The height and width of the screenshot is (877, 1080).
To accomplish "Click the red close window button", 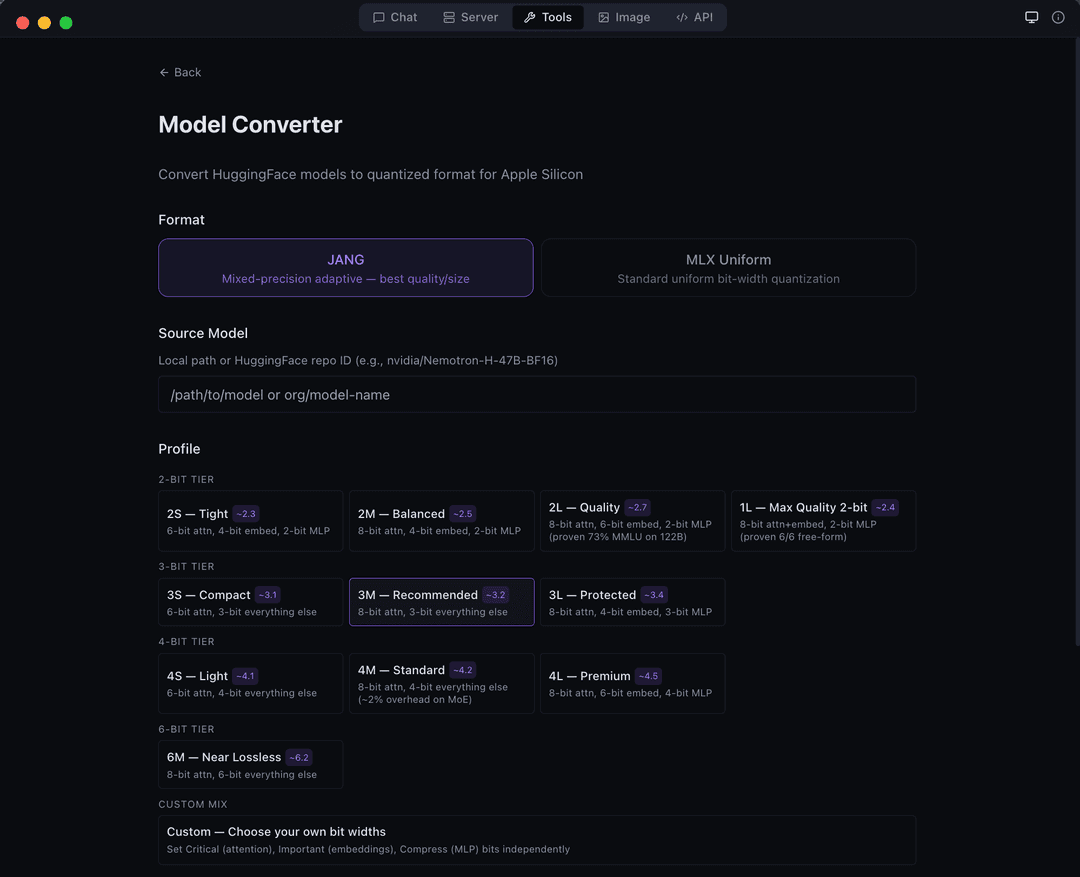I will [x=23, y=23].
